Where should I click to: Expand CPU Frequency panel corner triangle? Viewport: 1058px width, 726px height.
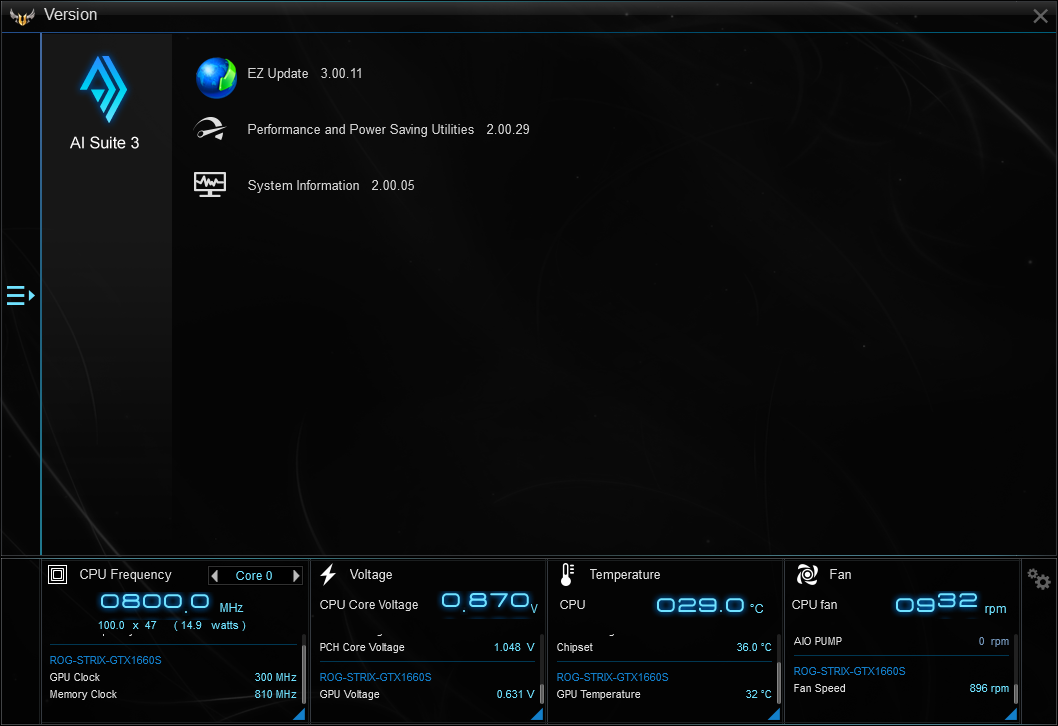(x=300, y=714)
